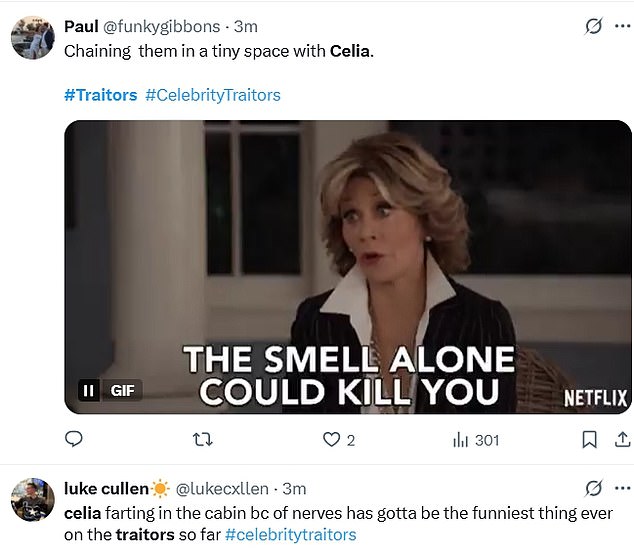Open #celebritytraitors hashtag in luke's tweet

pyautogui.click(x=290, y=535)
